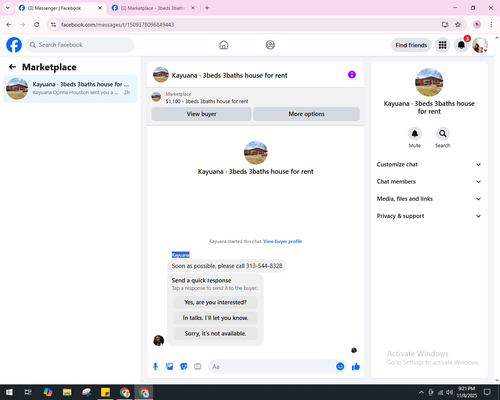Image resolution: width=500 pixels, height=400 pixels.
Task: Attach a file with the image icon
Action: (170, 367)
